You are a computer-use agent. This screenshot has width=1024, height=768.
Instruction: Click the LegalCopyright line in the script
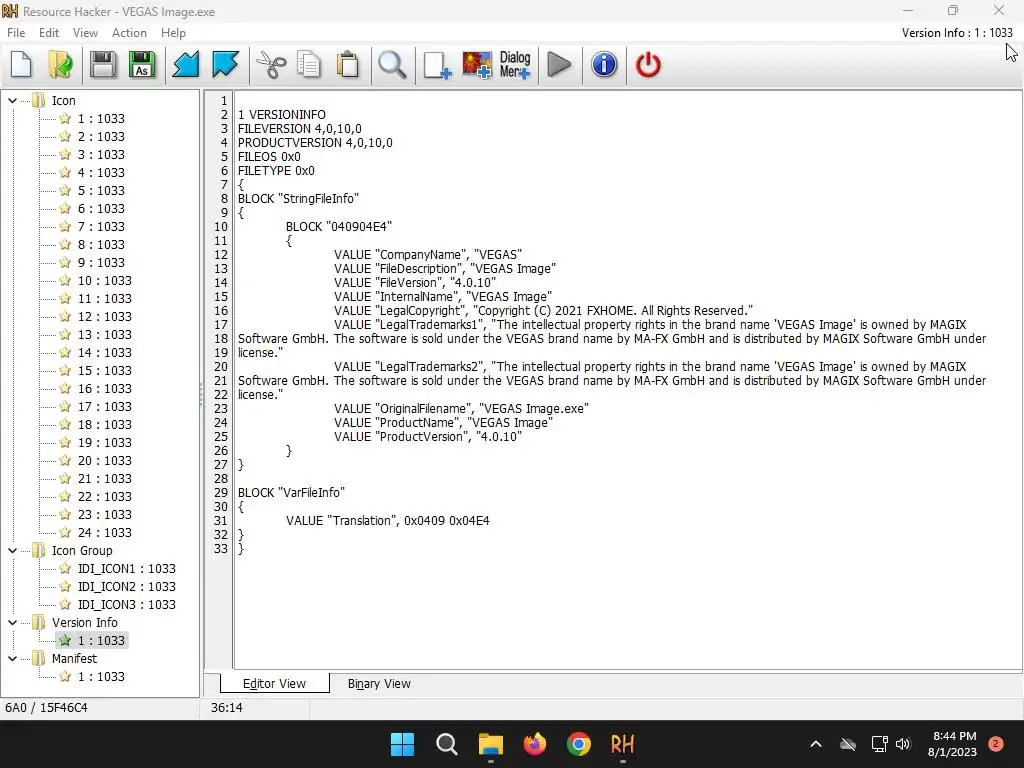[543, 310]
